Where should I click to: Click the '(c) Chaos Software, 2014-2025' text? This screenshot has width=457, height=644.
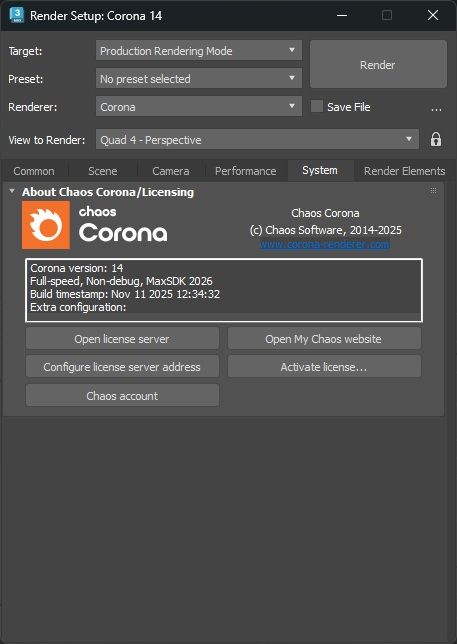326,230
